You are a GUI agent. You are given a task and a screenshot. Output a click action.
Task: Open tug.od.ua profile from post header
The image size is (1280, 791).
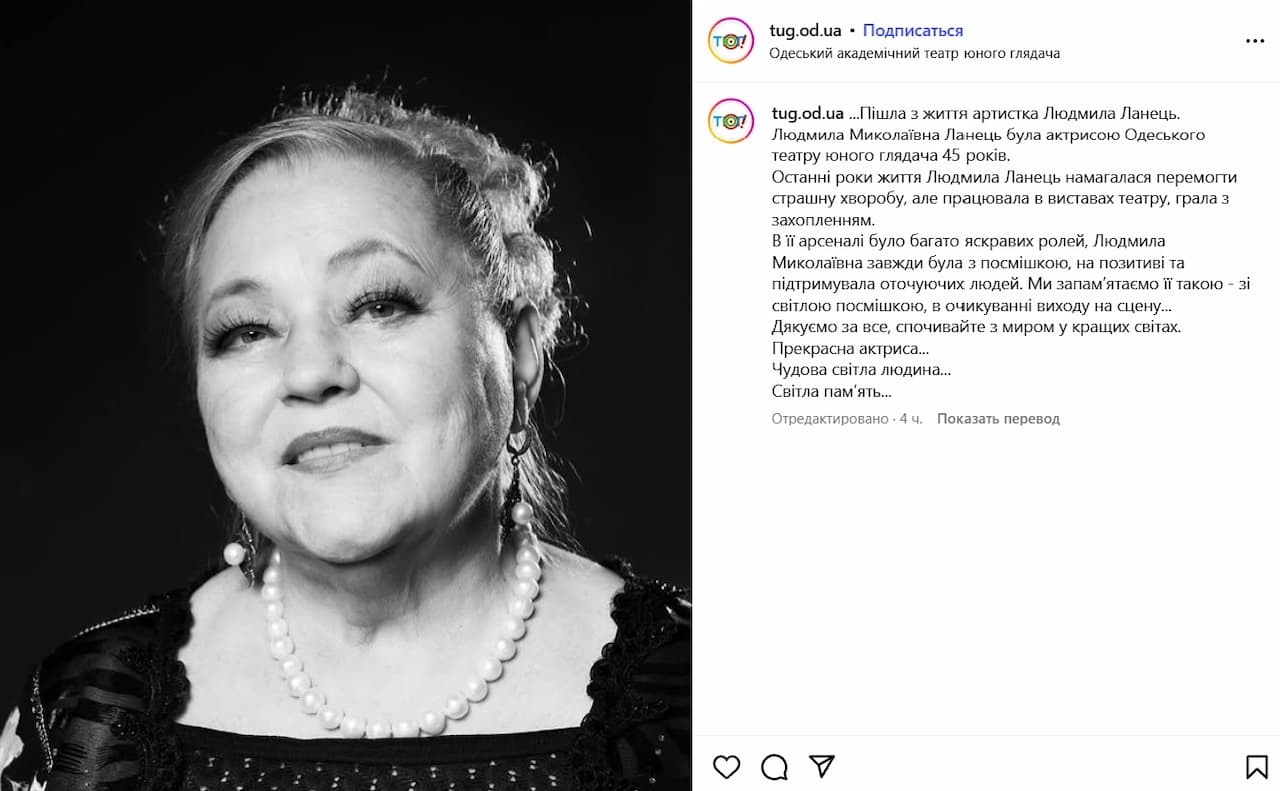click(x=805, y=31)
